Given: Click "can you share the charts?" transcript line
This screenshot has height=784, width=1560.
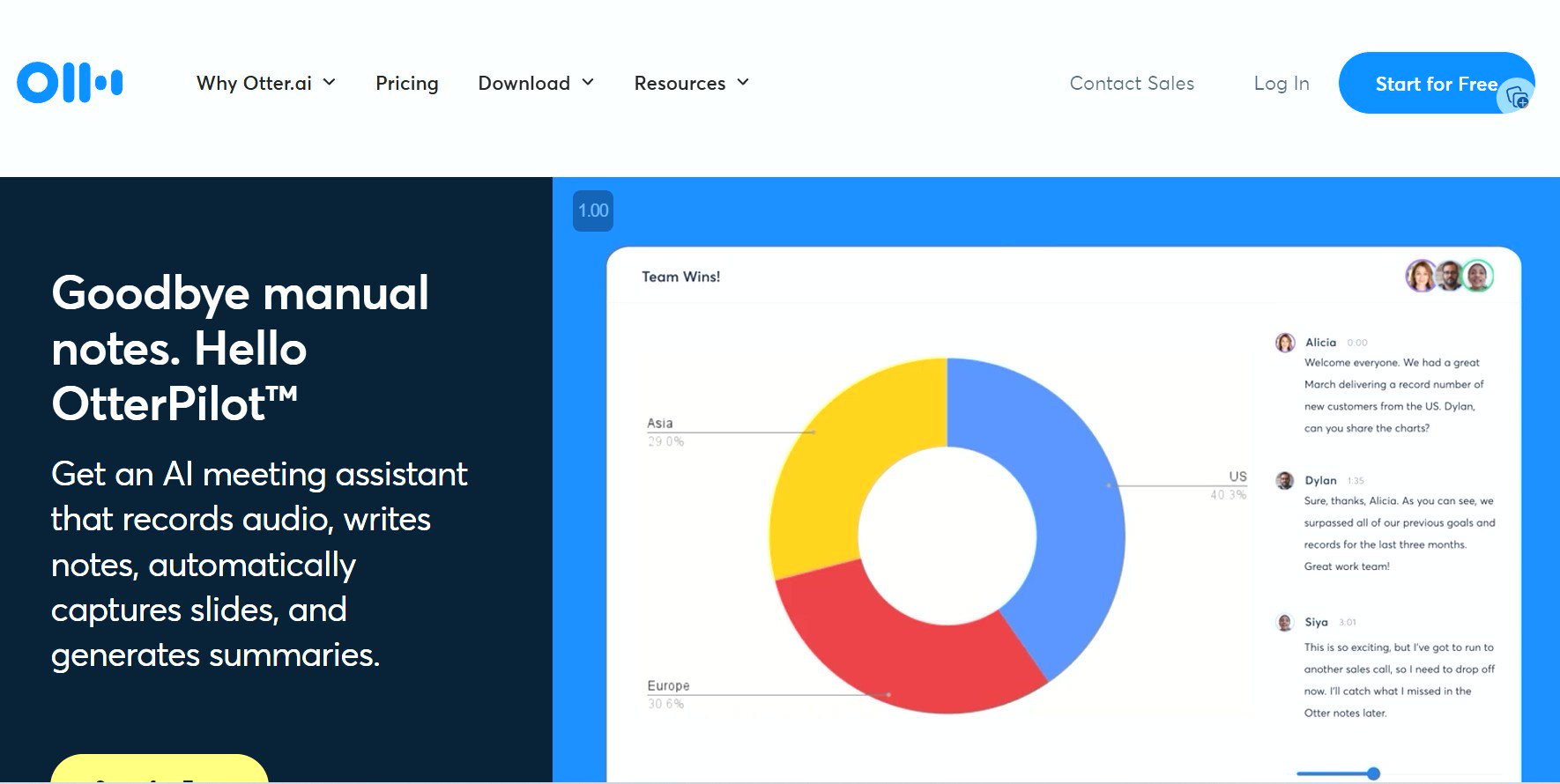Looking at the screenshot, I should (1367, 428).
